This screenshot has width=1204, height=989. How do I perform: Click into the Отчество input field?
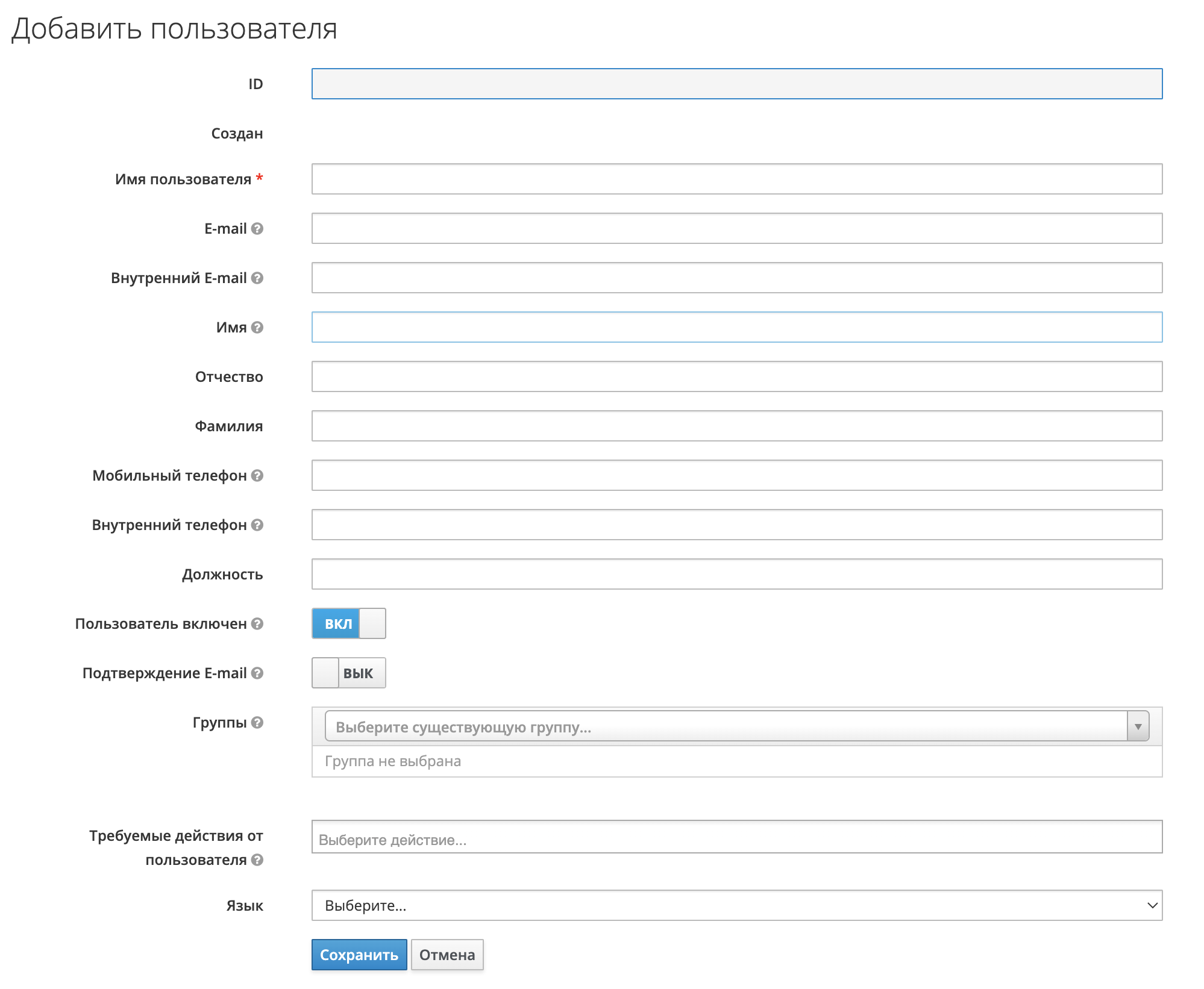pyautogui.click(x=736, y=377)
